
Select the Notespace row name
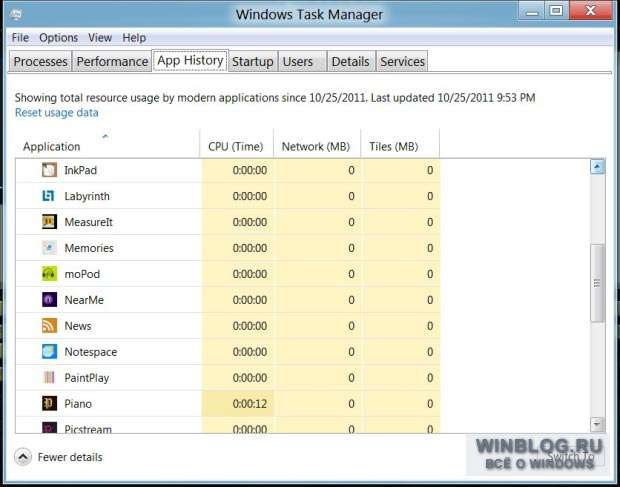pyautogui.click(x=91, y=352)
